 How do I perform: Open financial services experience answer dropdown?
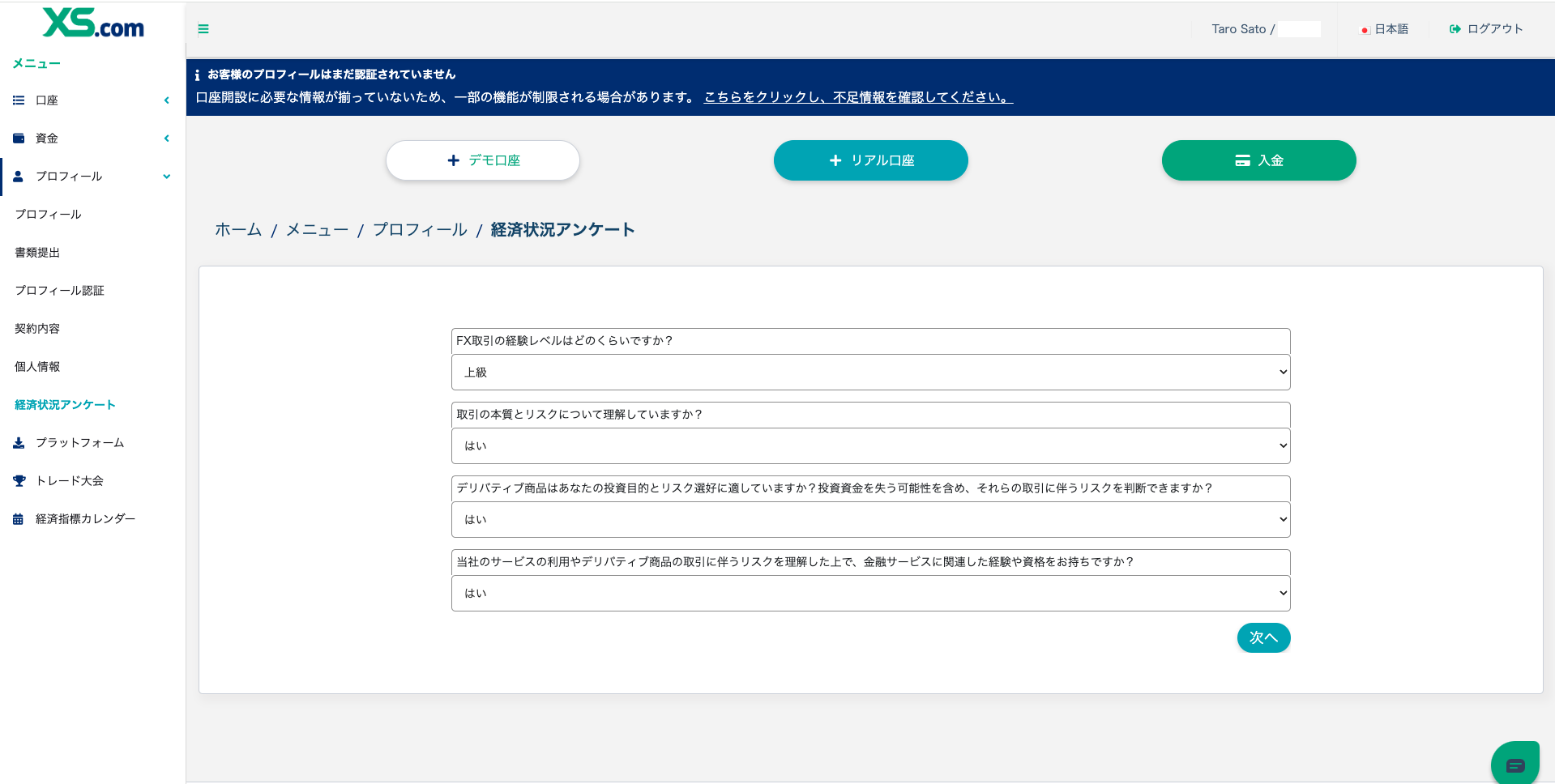pyautogui.click(x=870, y=594)
